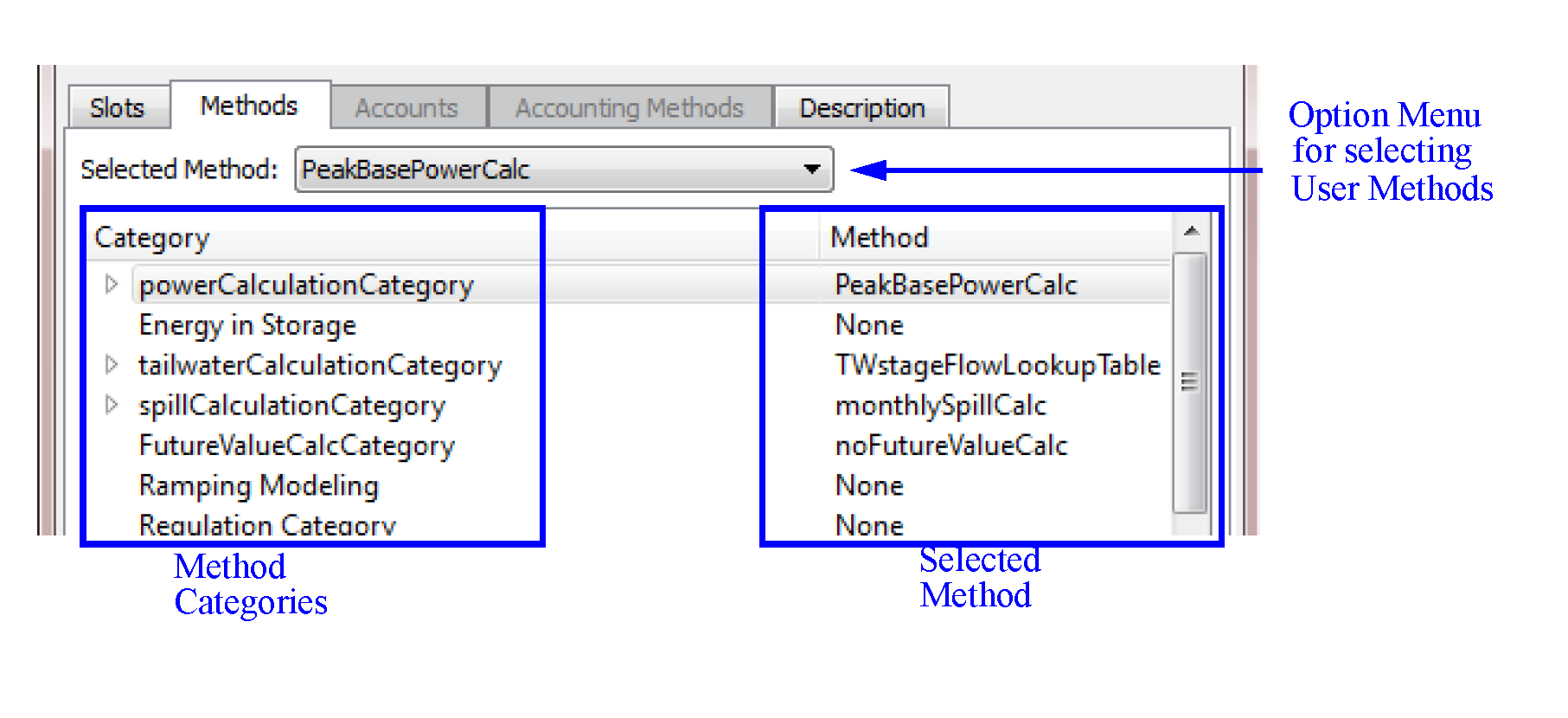
Task: Select the Ramping Modeling category
Action: 259,485
